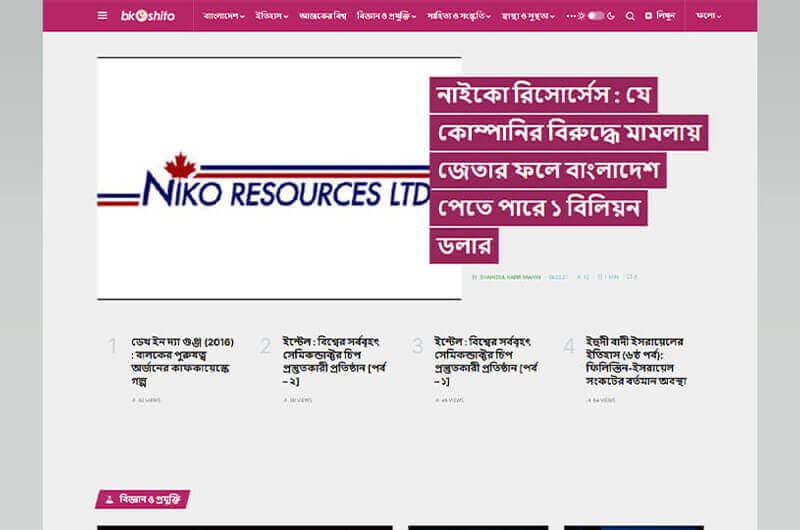The height and width of the screenshot is (530, 800).
Task: Expand the স্বাস্থ্য ও সুস্থতা menu
Action: click(x=528, y=16)
